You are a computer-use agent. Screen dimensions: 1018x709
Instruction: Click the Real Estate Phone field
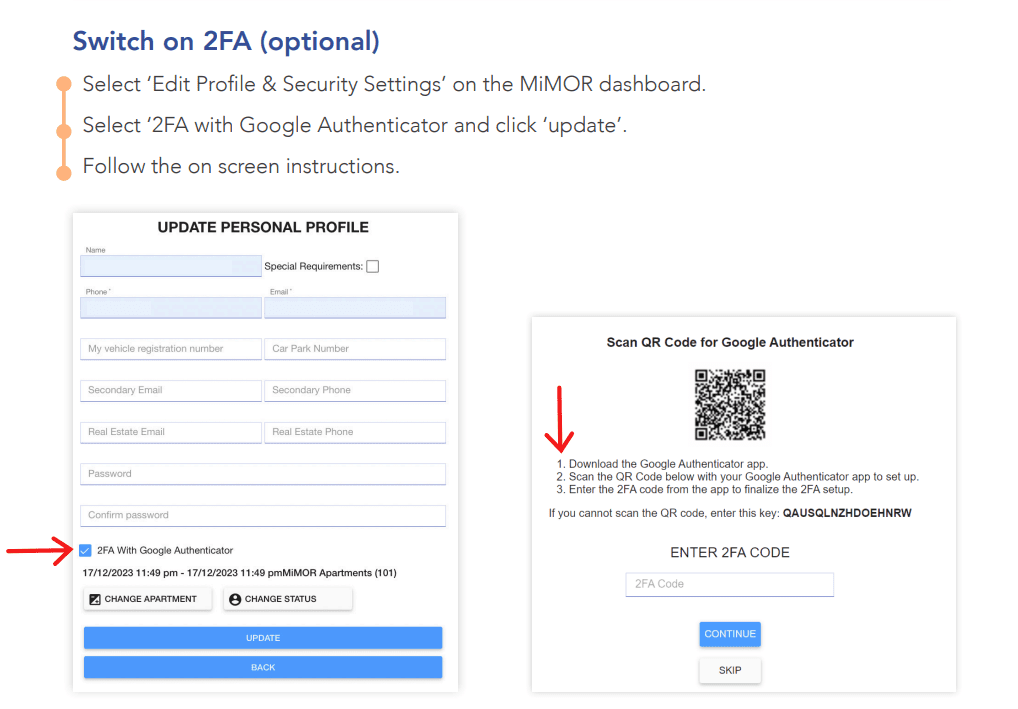355,432
